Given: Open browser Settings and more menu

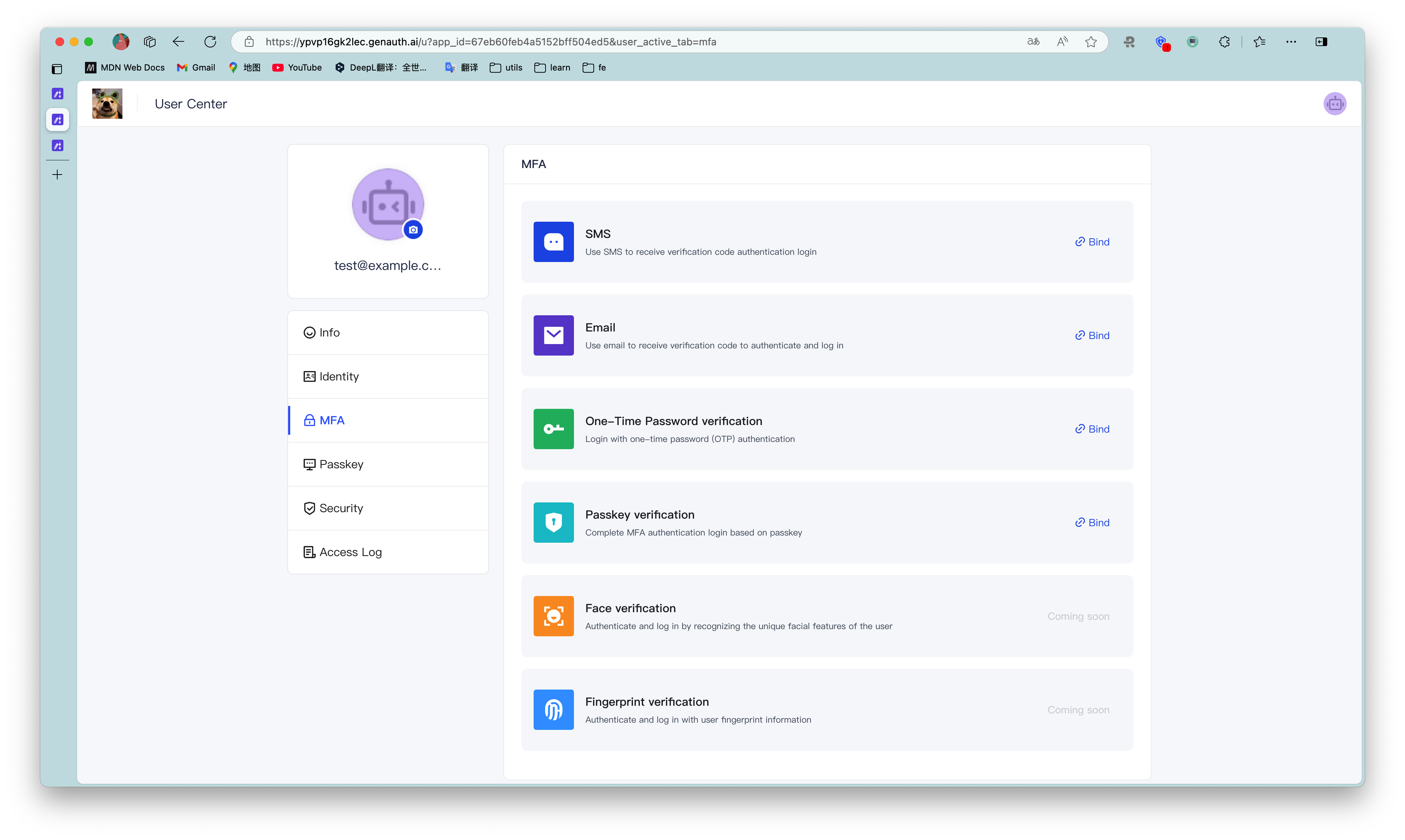Looking at the screenshot, I should pyautogui.click(x=1291, y=41).
